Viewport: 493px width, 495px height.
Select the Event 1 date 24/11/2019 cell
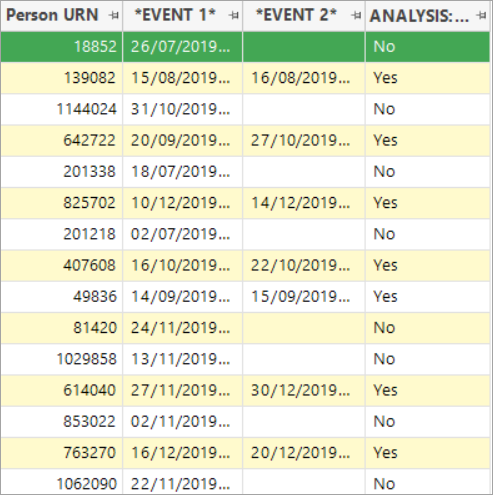pyautogui.click(x=183, y=328)
